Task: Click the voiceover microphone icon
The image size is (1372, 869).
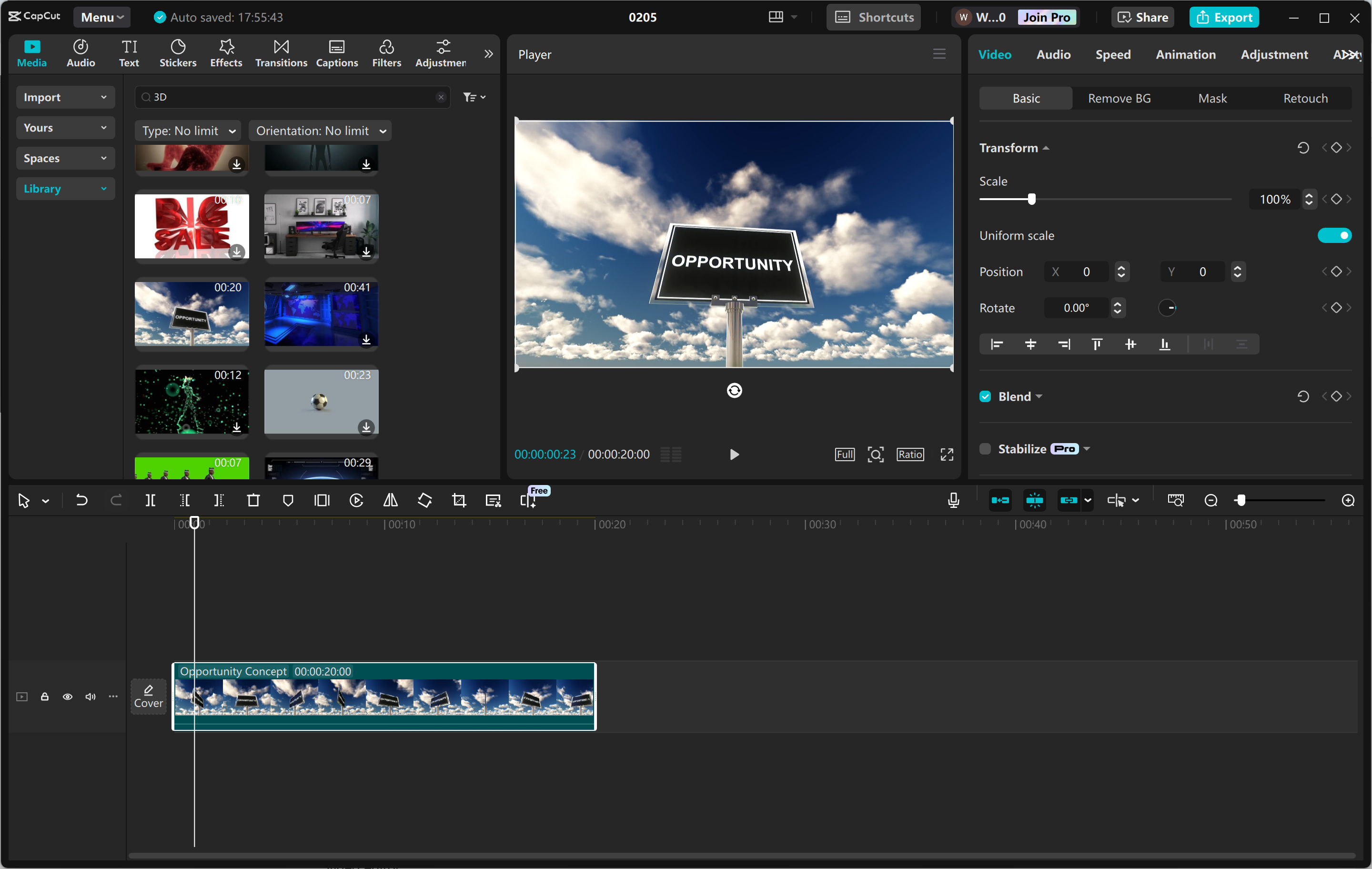Action: [x=953, y=500]
